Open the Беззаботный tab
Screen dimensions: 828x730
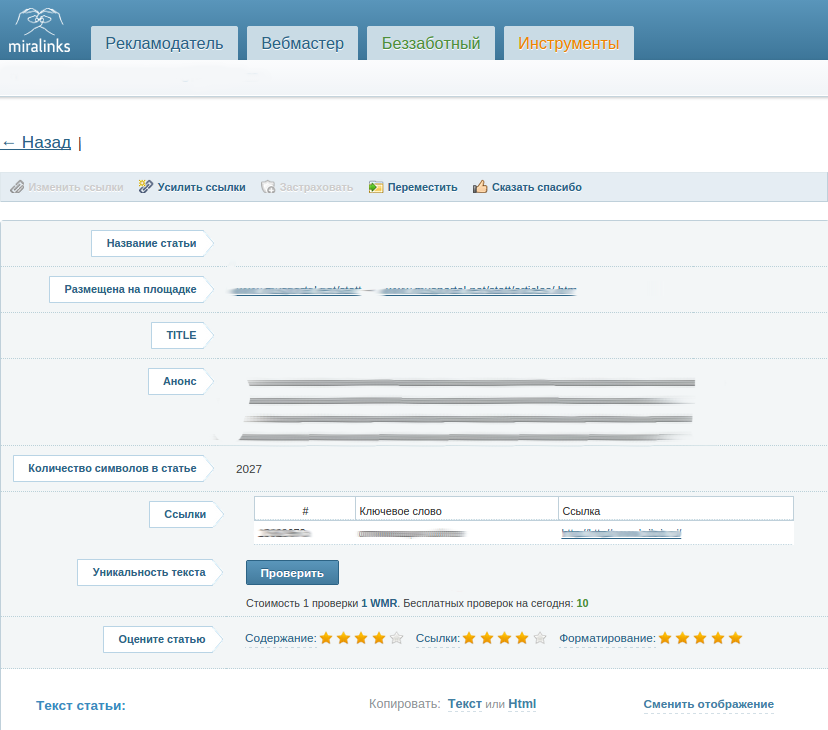[x=431, y=43]
